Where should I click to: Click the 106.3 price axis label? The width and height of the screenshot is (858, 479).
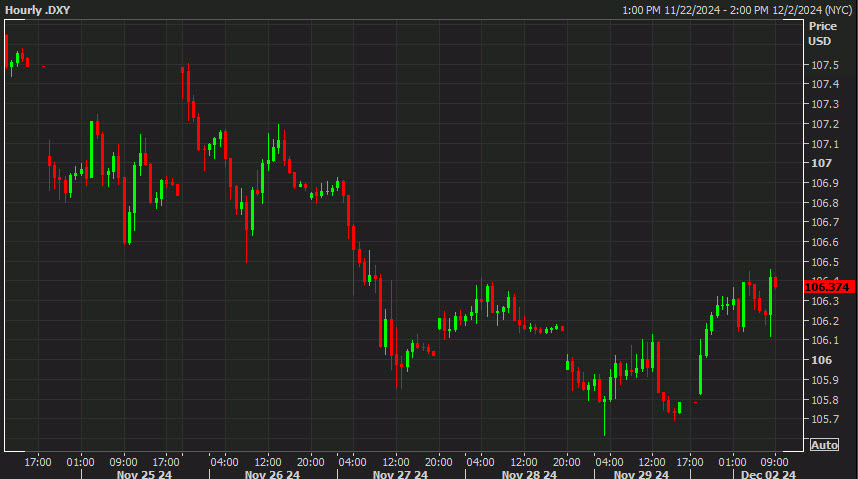(x=825, y=301)
